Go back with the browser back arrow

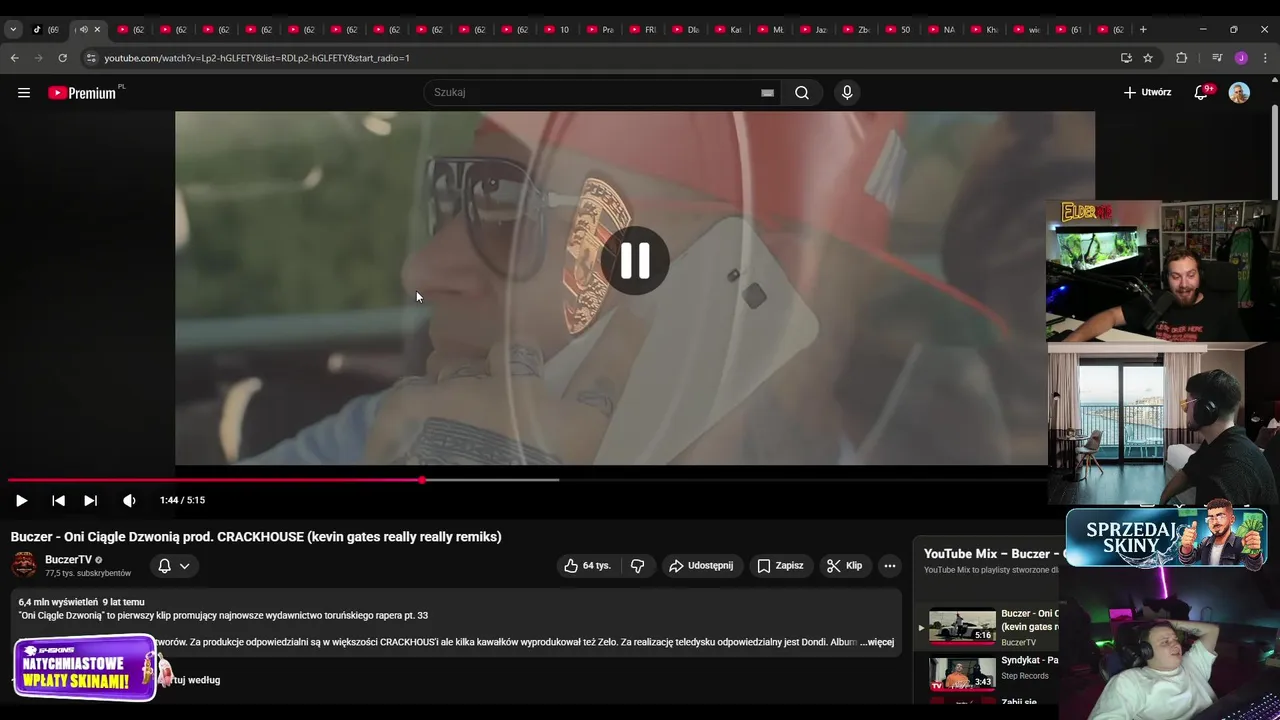pos(14,58)
